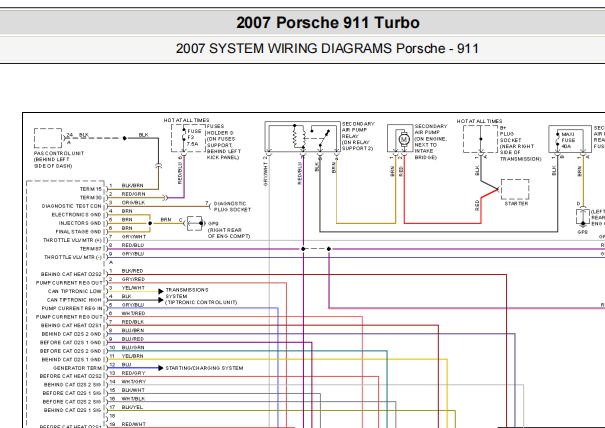Image resolution: width=605 pixels, height=428 pixels.
Task: Click the SECONDARY AIR PUMP RELAY label
Action: click(x=358, y=136)
